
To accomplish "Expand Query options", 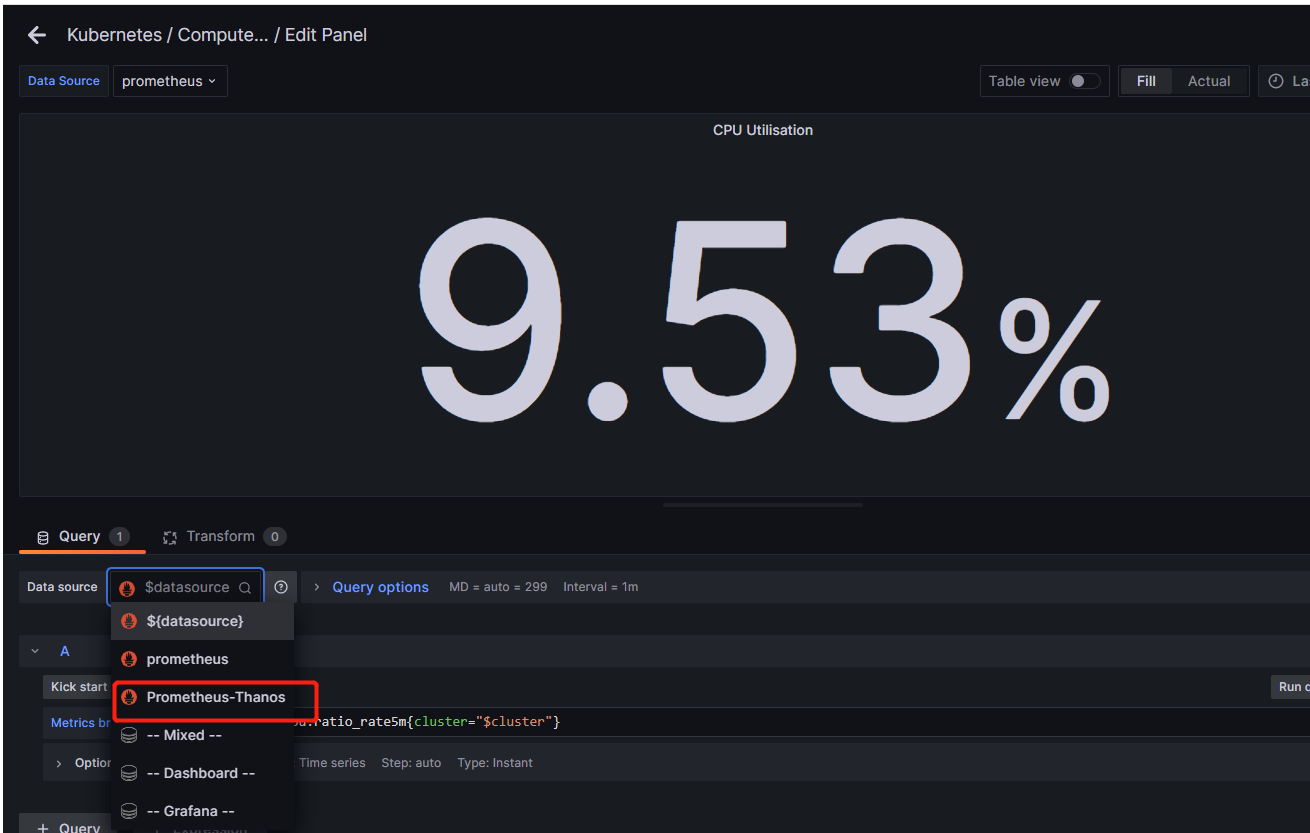I will (317, 587).
